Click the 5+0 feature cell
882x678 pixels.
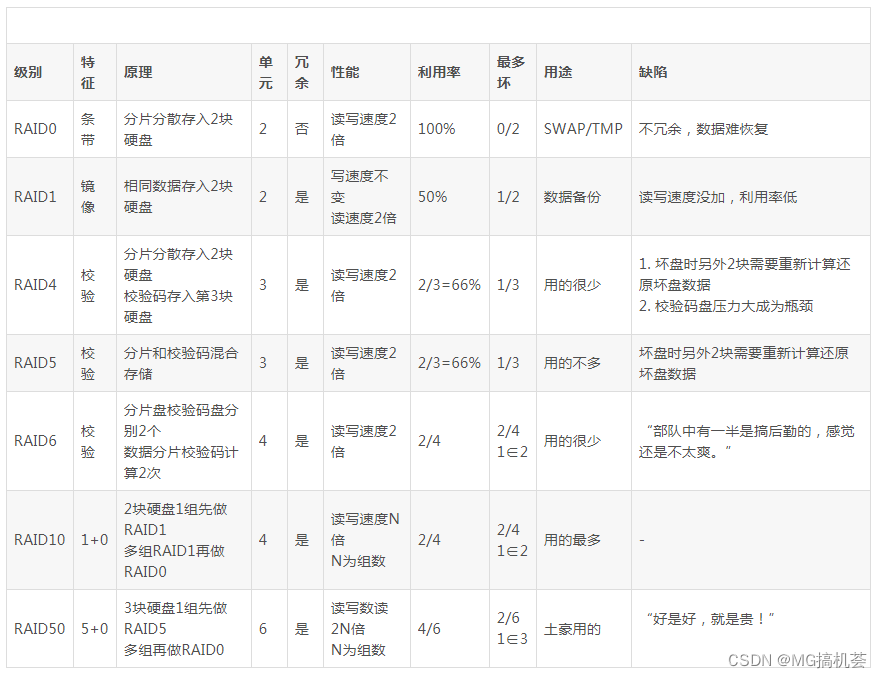[95, 628]
